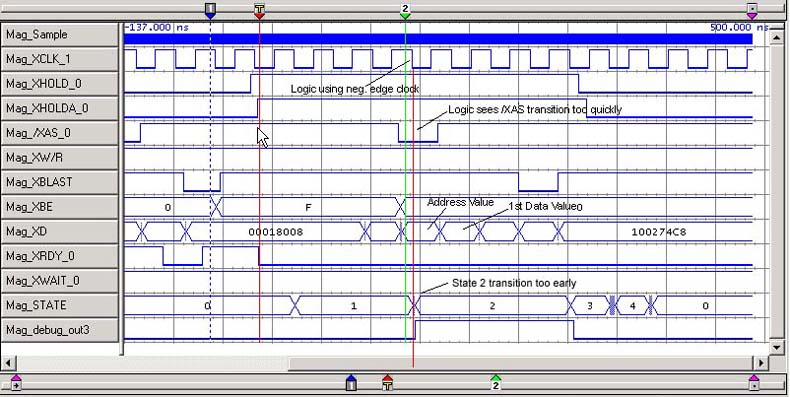The height and width of the screenshot is (397, 790).
Task: Click the red T trigger icon in bottom bar
Action: (387, 383)
